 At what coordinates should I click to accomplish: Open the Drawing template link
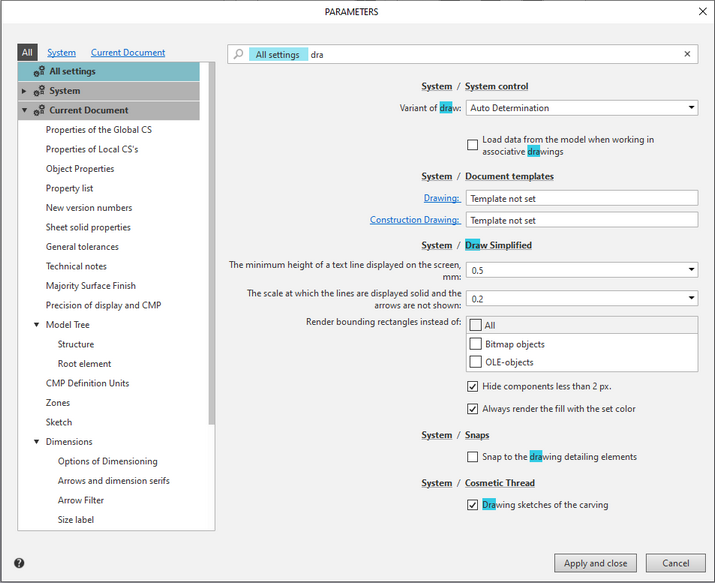tap(442, 198)
